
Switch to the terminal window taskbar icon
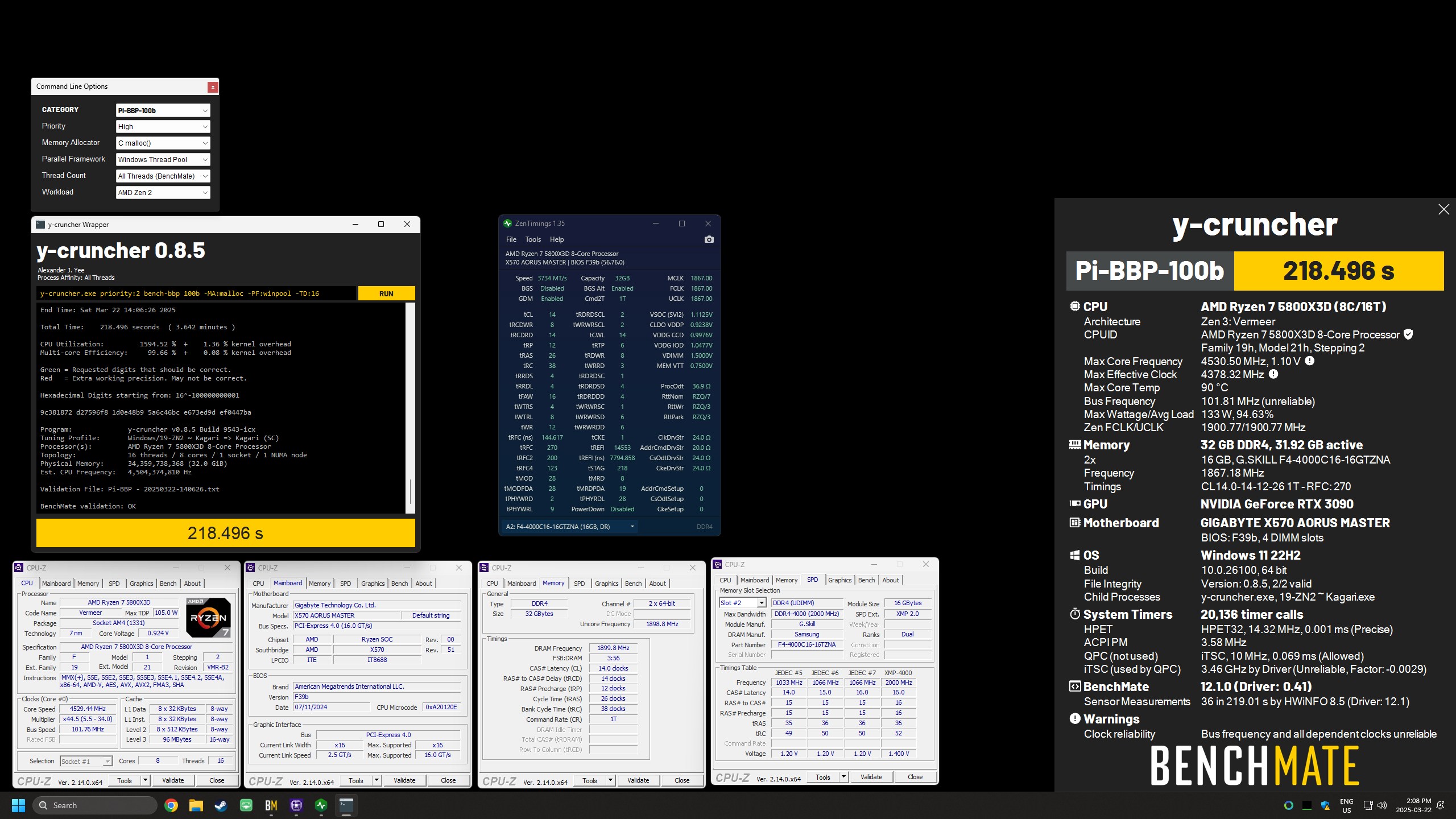point(346,805)
